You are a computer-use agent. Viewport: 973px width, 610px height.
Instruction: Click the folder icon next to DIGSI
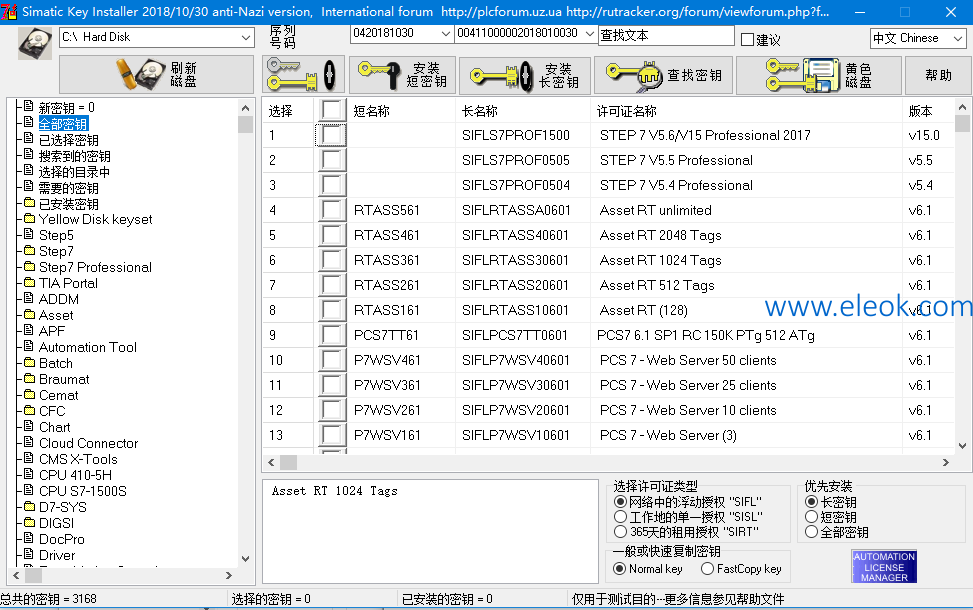click(x=29, y=523)
